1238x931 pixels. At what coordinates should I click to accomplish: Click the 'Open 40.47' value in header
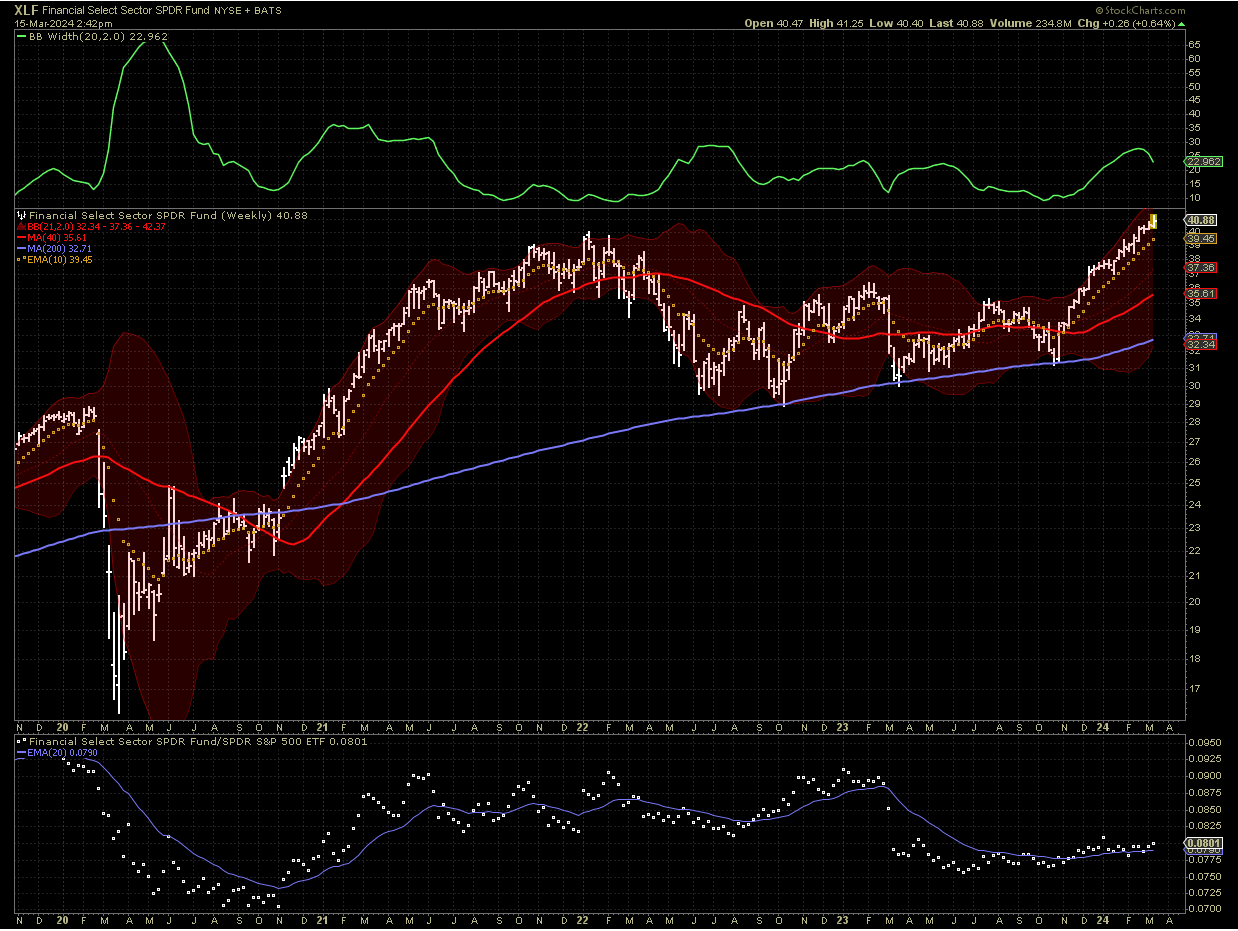pos(774,22)
